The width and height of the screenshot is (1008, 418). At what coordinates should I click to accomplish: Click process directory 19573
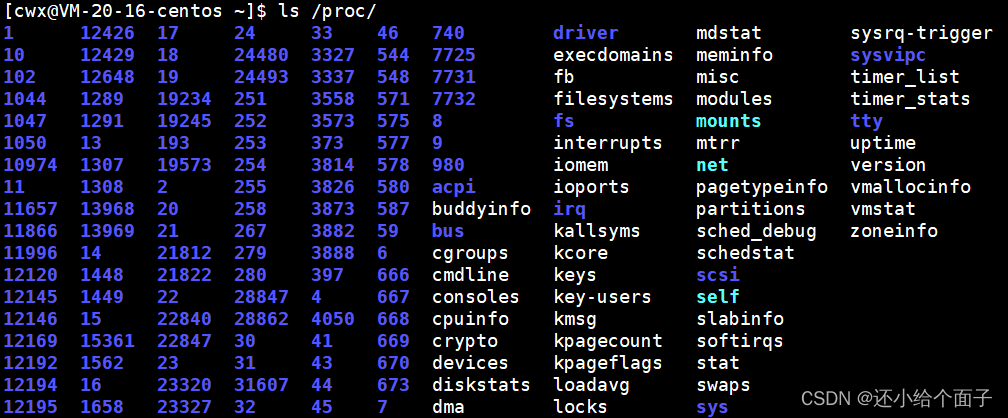pyautogui.click(x=184, y=165)
